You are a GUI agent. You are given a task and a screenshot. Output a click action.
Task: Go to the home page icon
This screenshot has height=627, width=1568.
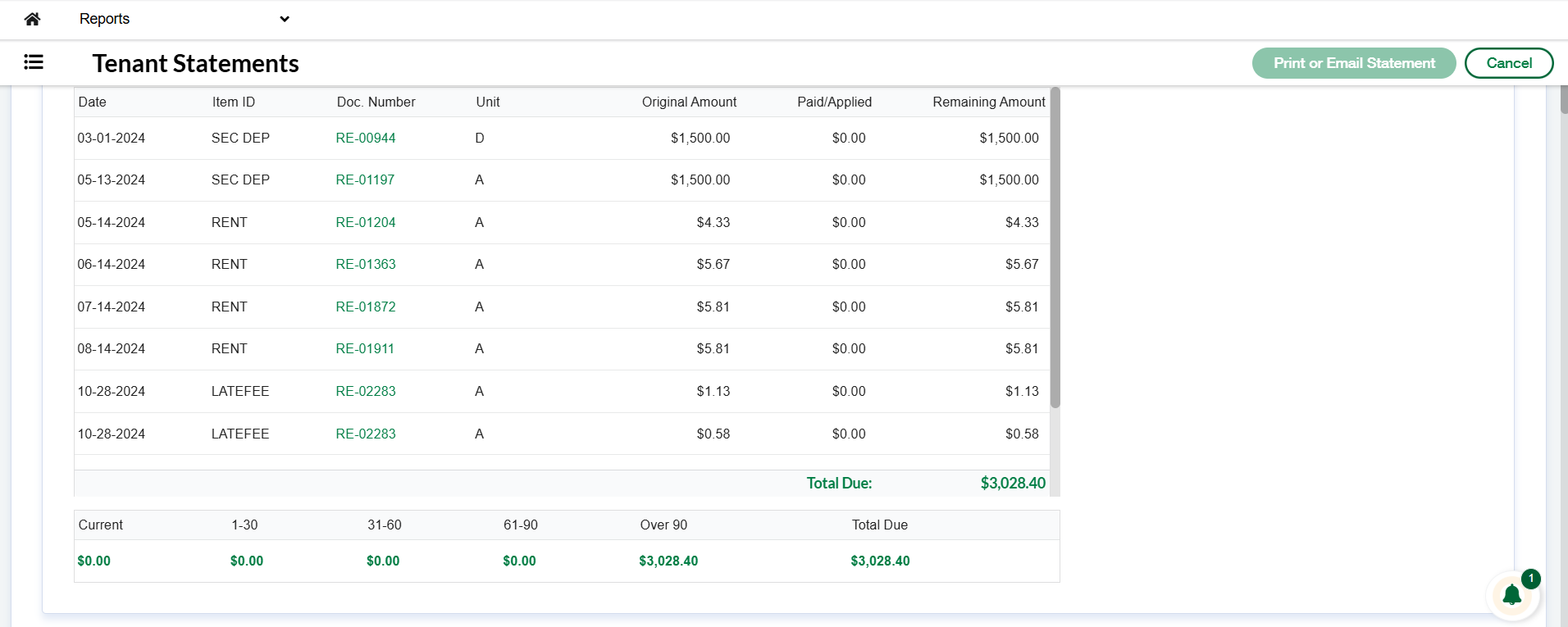tap(32, 19)
